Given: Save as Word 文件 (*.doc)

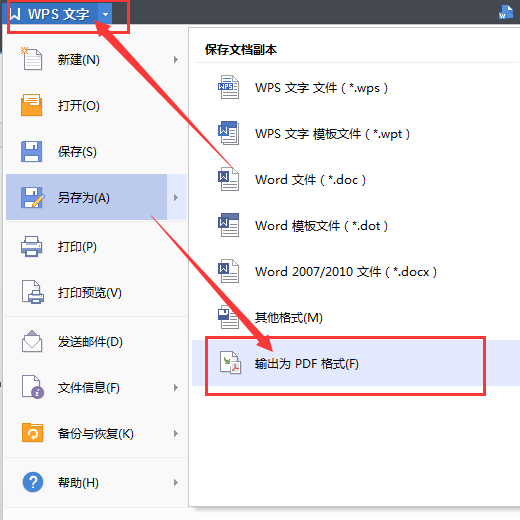Looking at the screenshot, I should point(356,180).
